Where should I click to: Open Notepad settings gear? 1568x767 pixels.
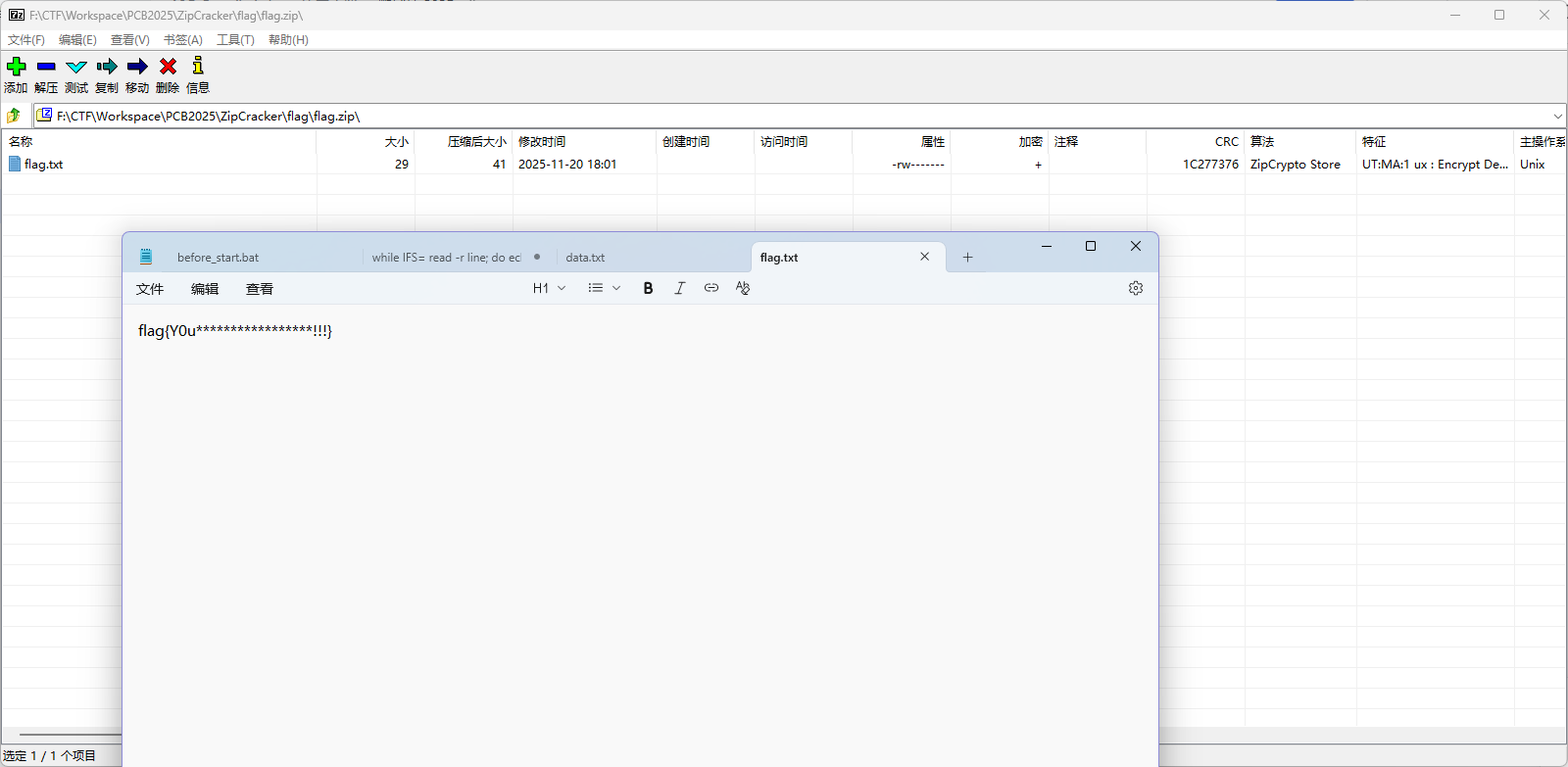point(1136,288)
